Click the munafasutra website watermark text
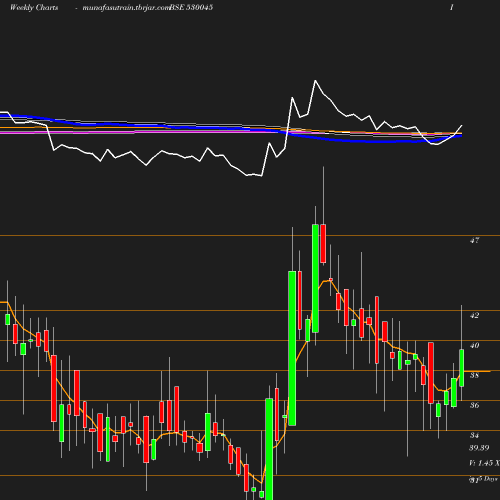The height and width of the screenshot is (500, 500). pos(126,8)
